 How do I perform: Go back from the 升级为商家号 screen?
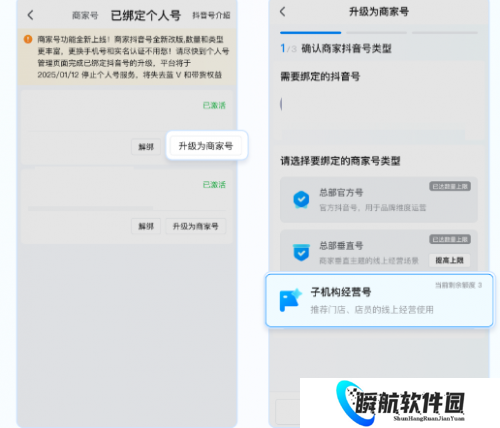click(x=283, y=12)
